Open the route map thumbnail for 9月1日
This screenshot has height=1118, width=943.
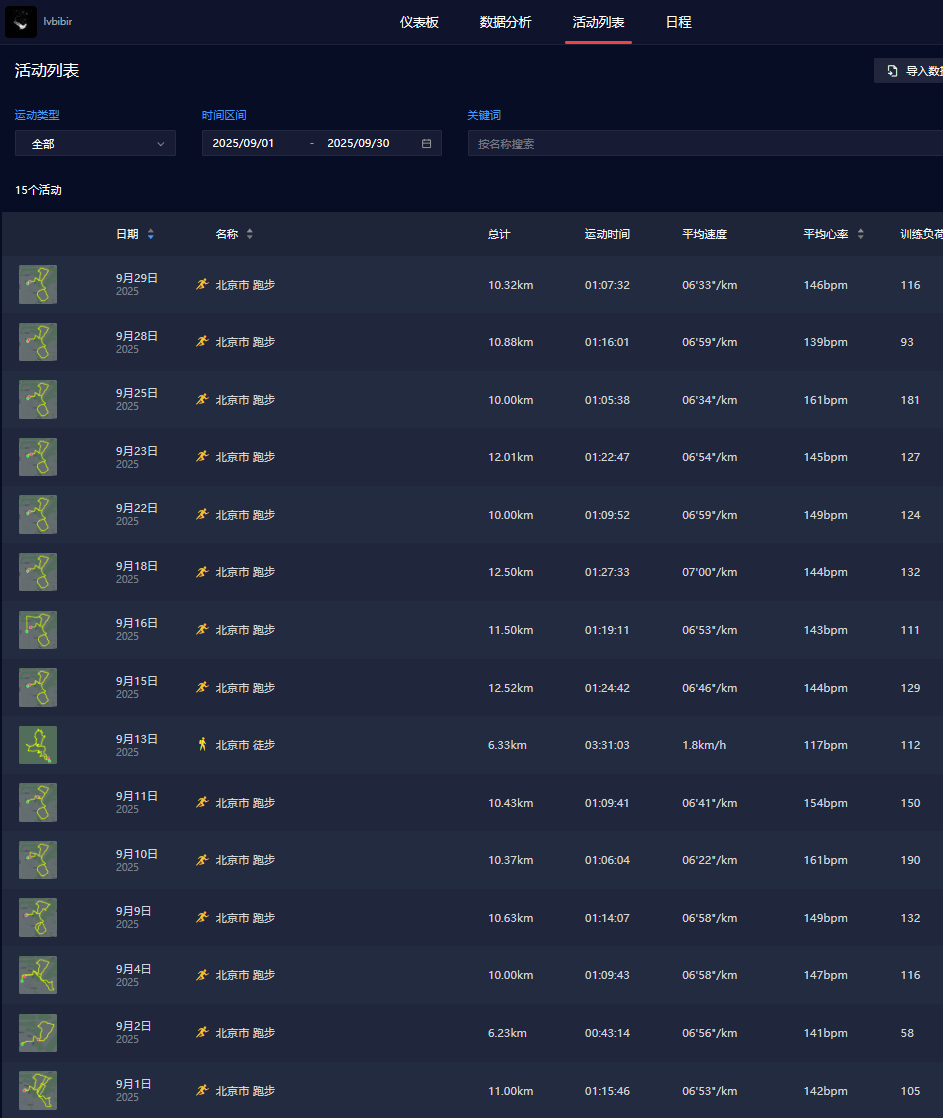tap(38, 1090)
